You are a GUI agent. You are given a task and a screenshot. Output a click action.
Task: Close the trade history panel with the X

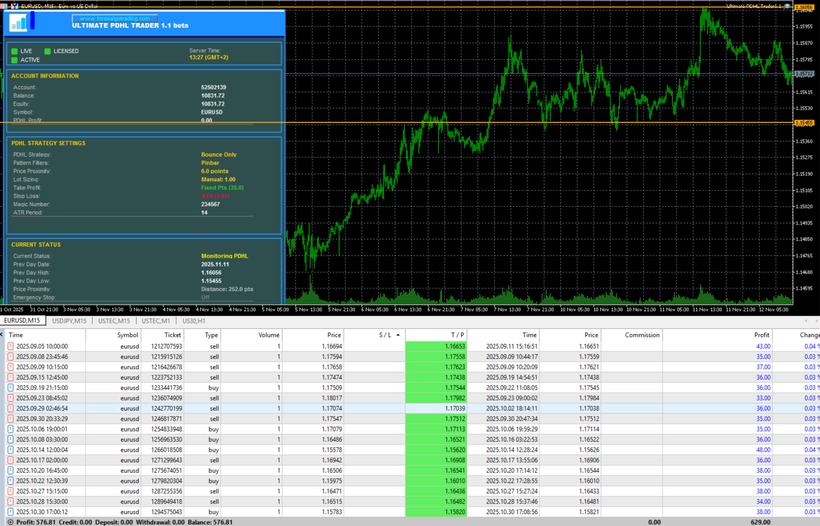pos(2,335)
